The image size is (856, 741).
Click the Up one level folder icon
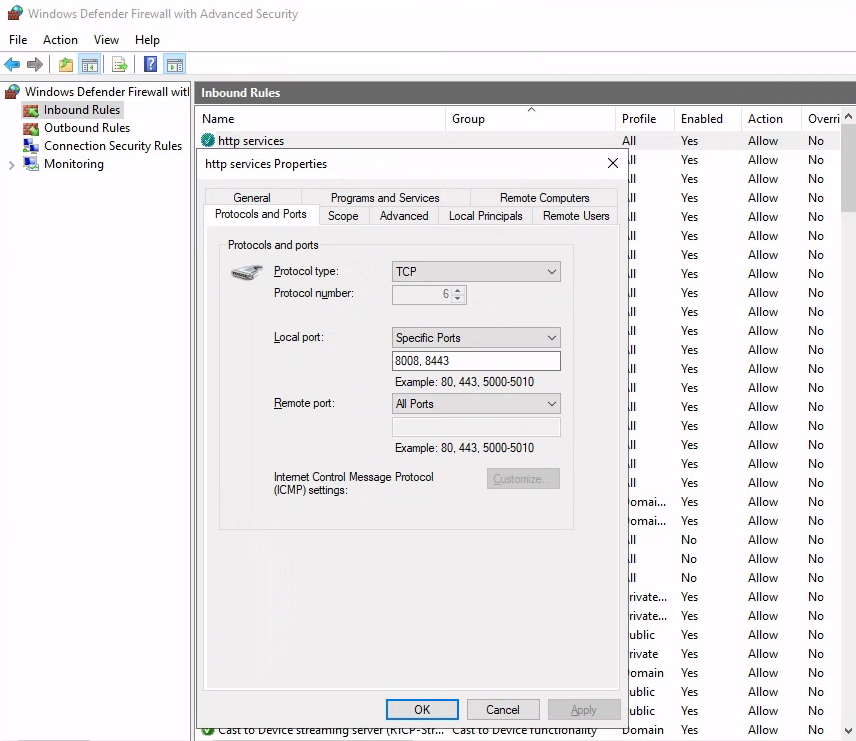(66, 64)
